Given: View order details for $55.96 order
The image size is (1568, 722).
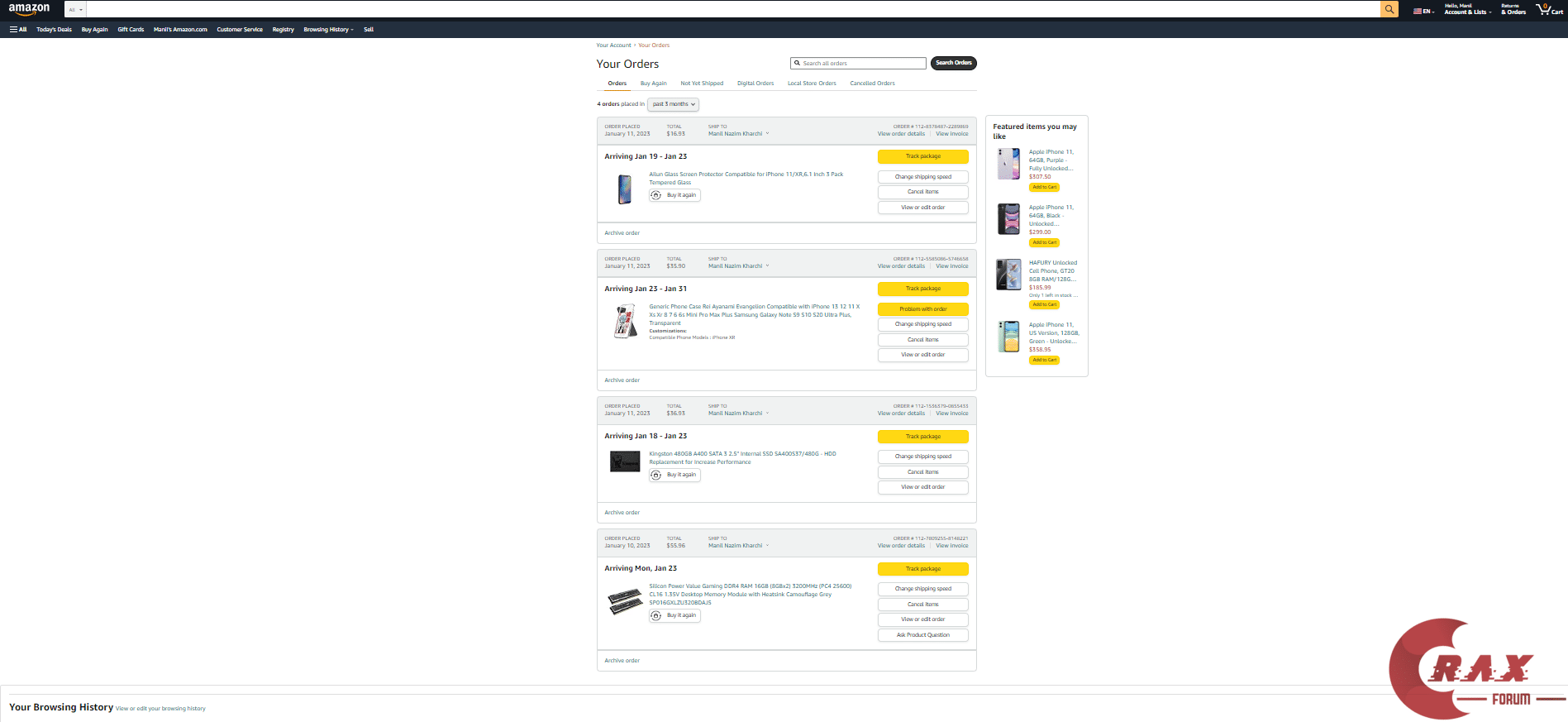Looking at the screenshot, I should [x=901, y=546].
